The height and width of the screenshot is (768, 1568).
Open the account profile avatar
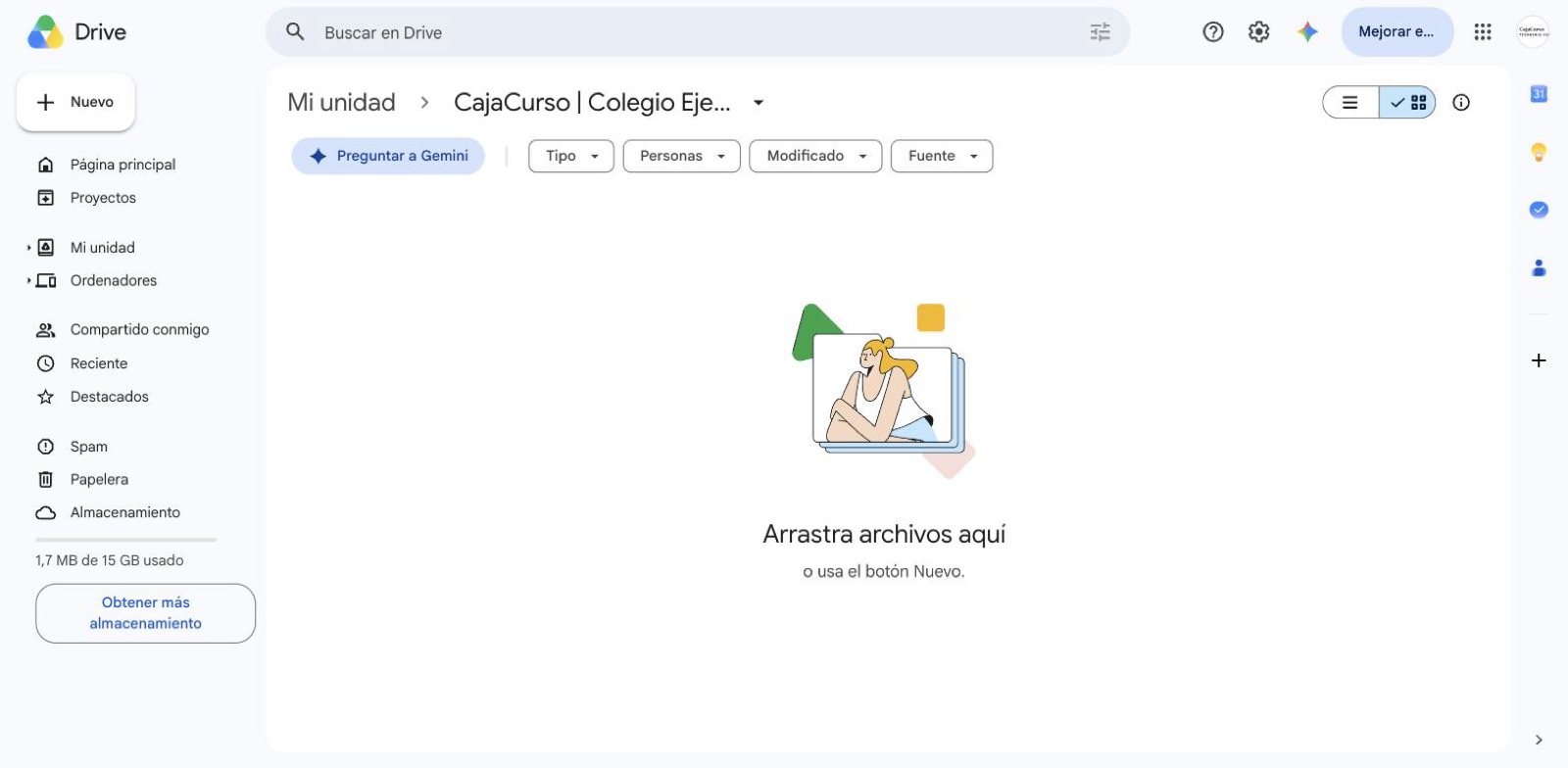1533,32
